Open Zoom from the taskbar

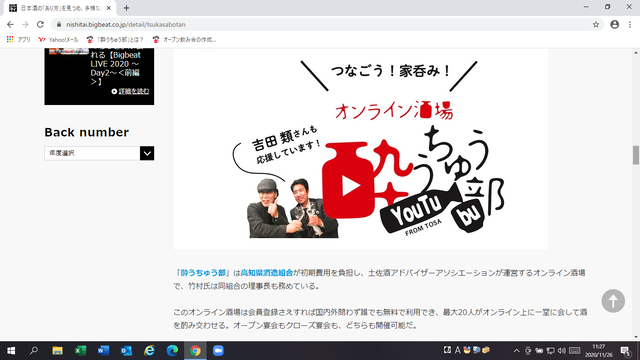(218, 351)
